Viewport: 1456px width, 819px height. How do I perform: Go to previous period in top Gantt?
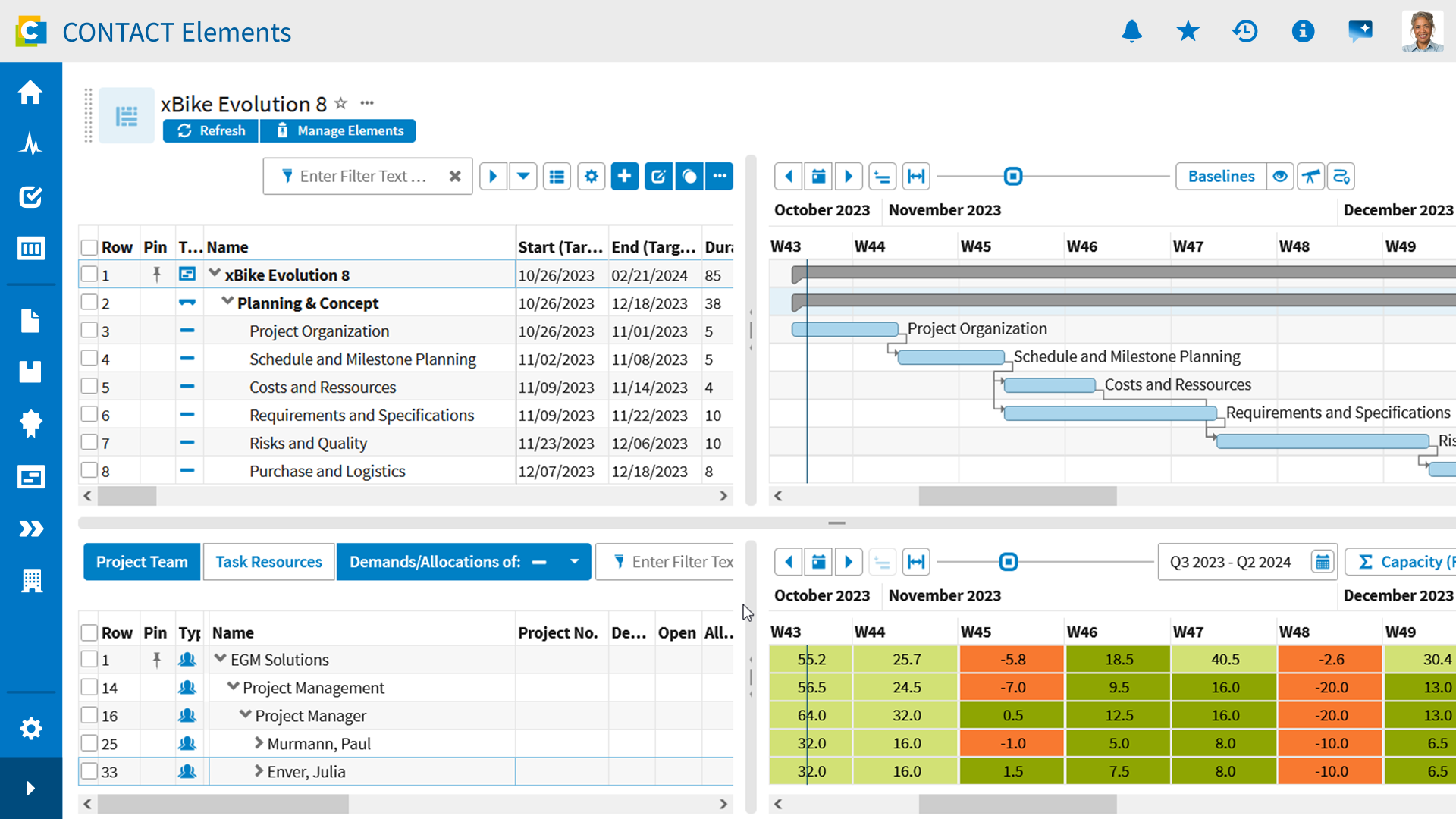789,176
